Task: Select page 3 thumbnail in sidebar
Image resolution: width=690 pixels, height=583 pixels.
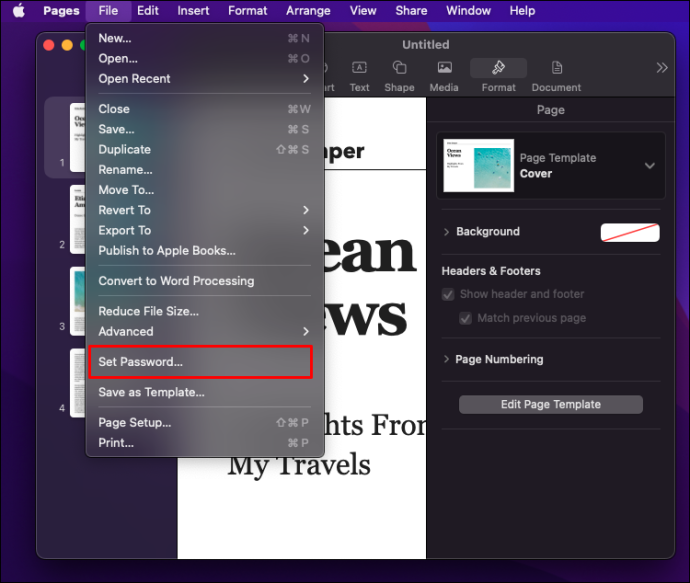Action: coord(77,301)
